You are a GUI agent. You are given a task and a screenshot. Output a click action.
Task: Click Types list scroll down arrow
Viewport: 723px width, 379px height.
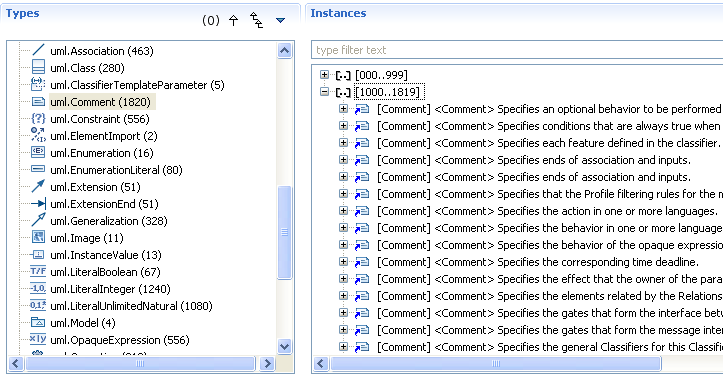pos(284,346)
